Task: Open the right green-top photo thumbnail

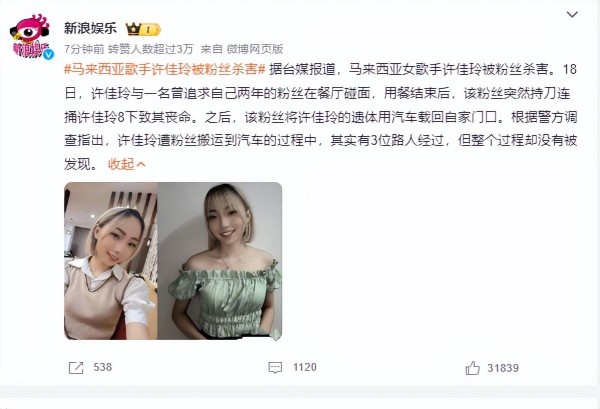Action: pos(220,261)
